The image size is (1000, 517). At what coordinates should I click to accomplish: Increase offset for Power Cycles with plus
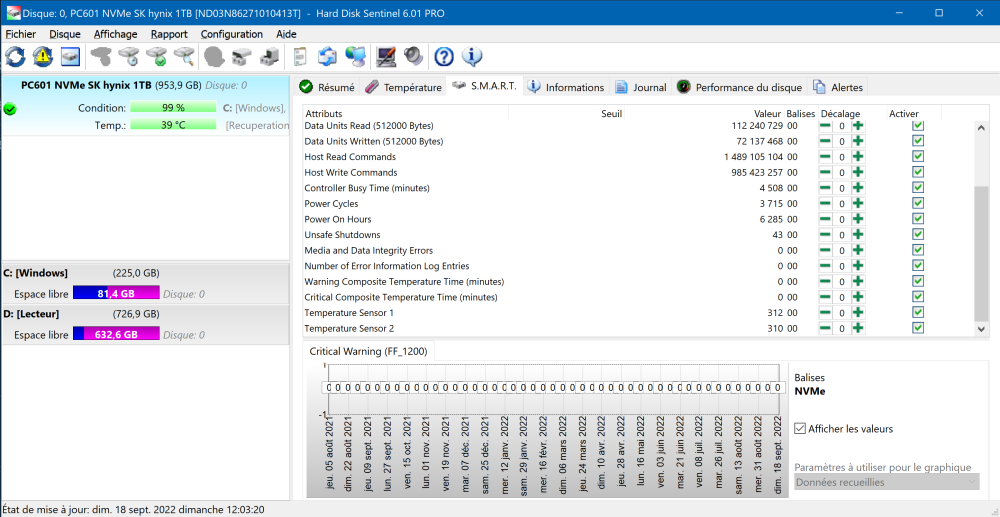(x=857, y=204)
